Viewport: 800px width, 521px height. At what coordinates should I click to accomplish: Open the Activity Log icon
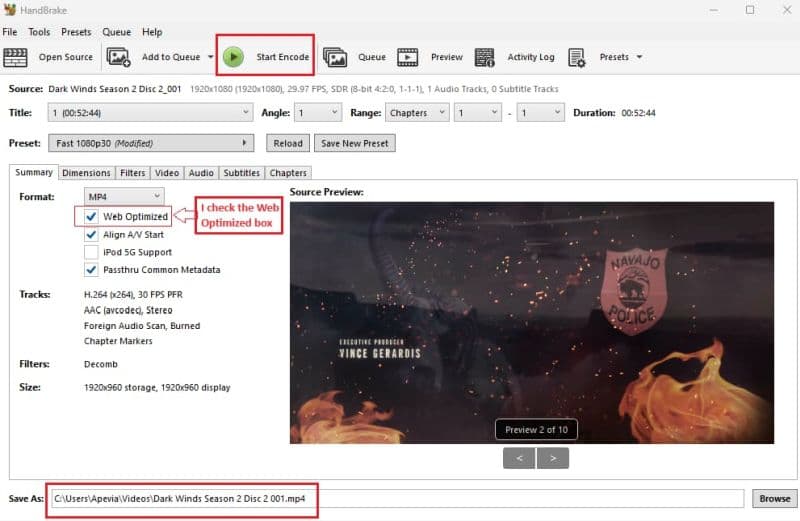pos(485,57)
